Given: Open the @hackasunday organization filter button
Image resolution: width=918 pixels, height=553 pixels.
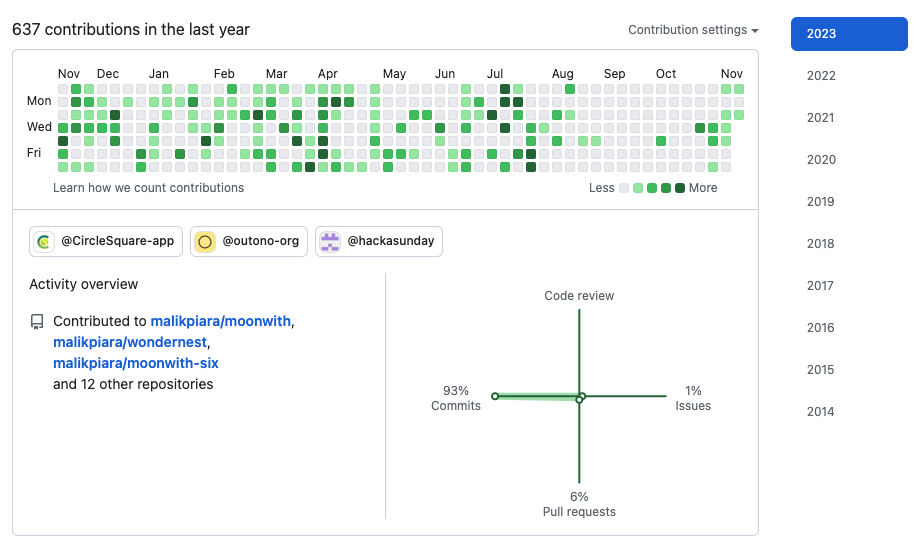Looking at the screenshot, I should 379,241.
